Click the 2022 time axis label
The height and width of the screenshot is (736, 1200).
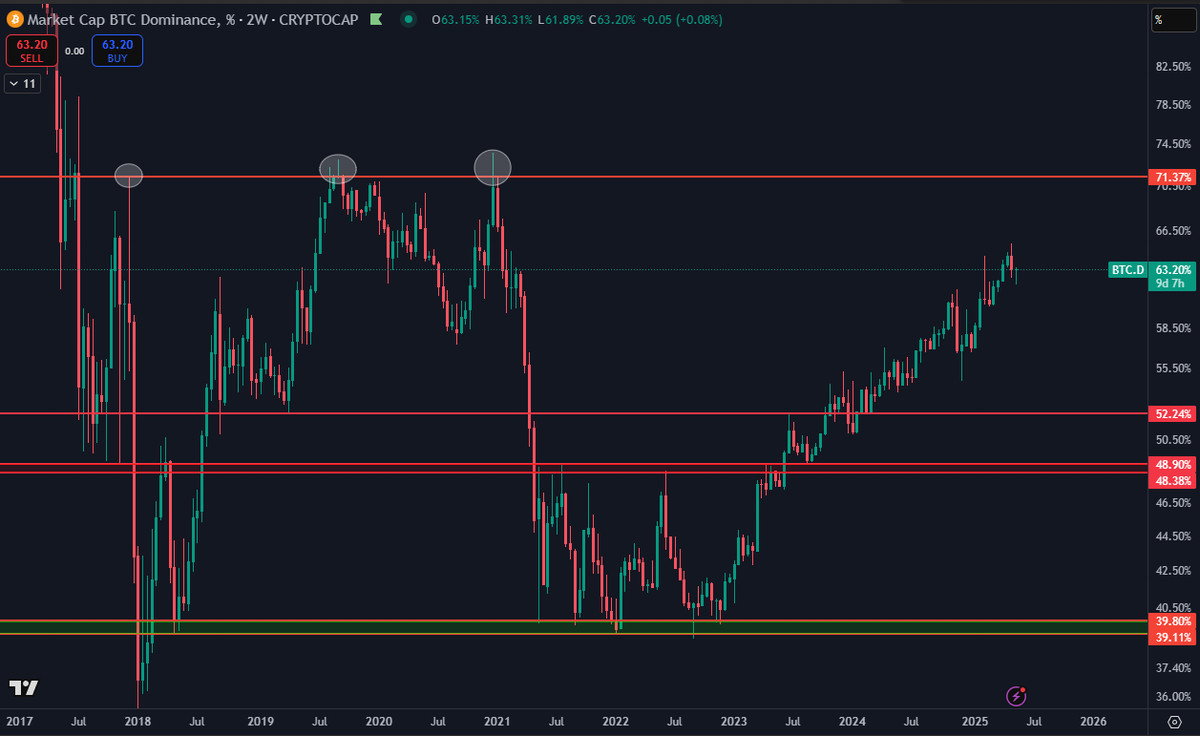click(615, 721)
